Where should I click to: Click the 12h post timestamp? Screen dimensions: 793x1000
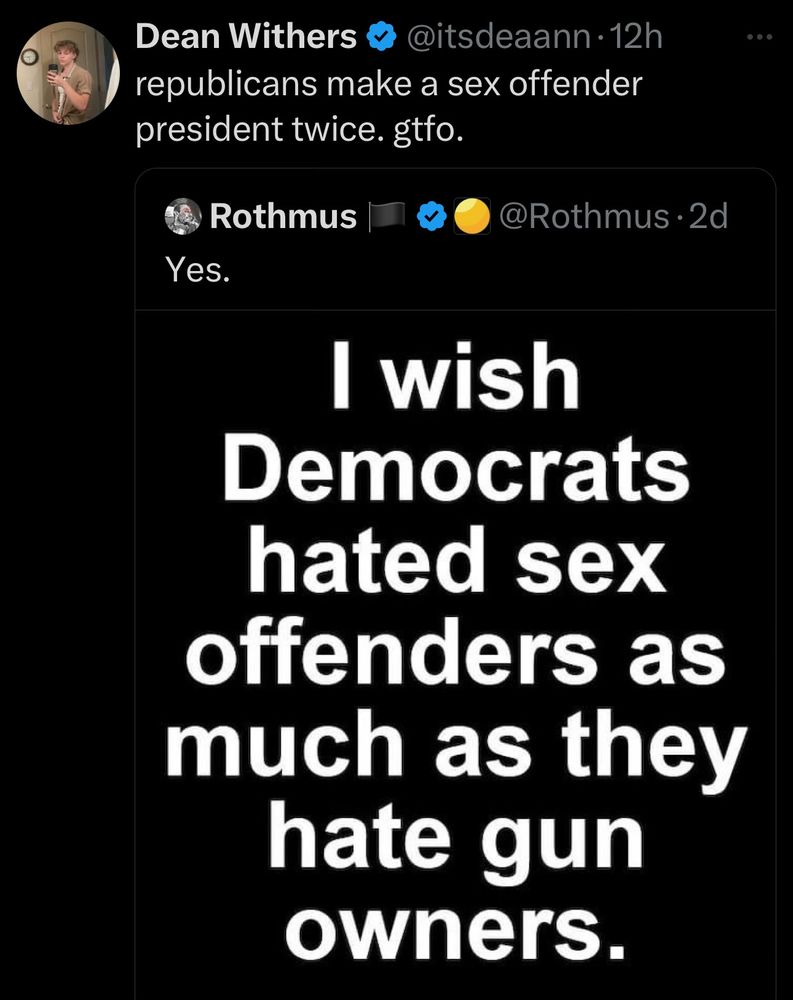tap(636, 36)
